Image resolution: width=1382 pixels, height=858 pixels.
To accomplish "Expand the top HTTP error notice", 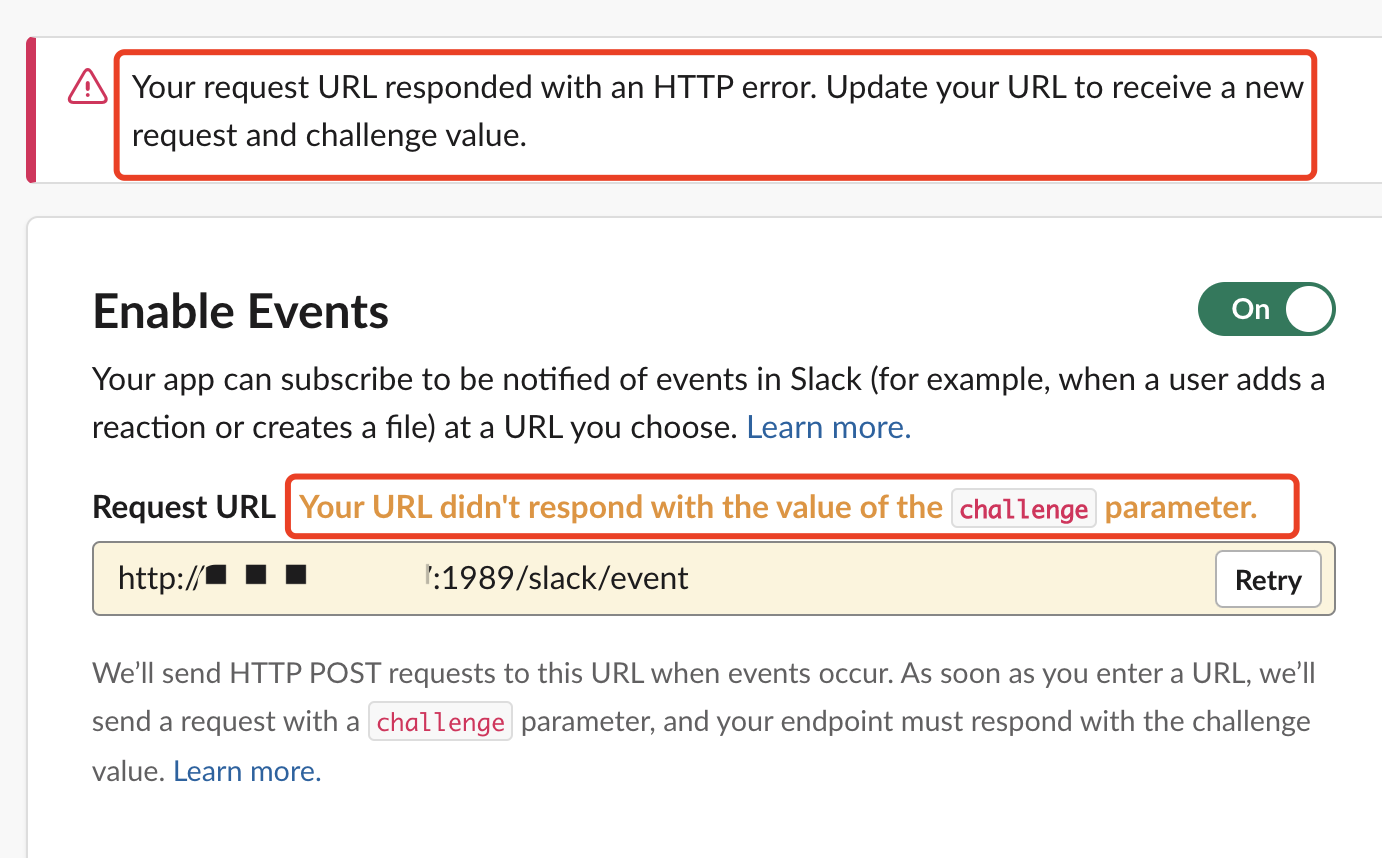I will [x=716, y=111].
